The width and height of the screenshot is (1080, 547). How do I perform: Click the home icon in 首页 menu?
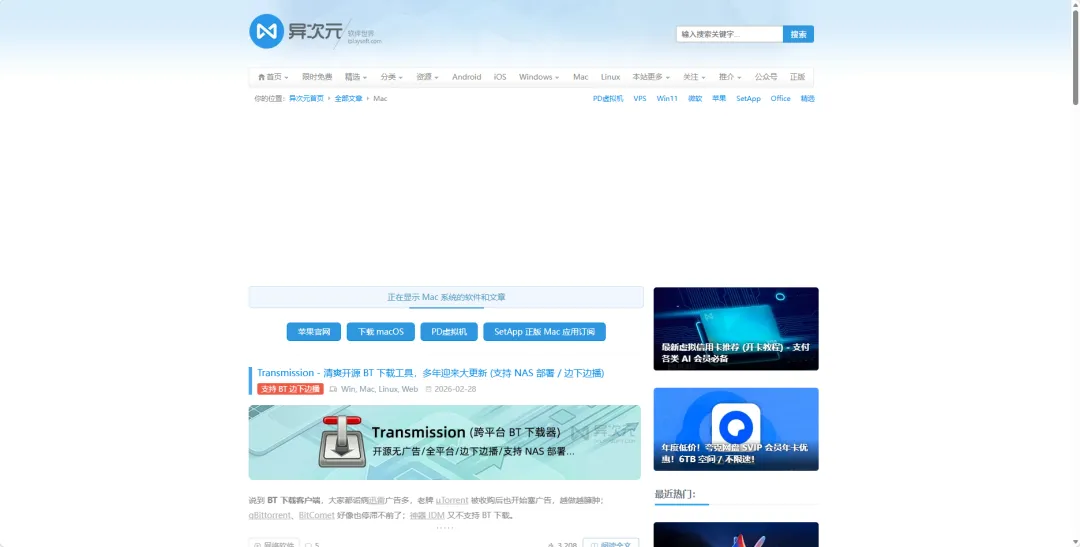261,77
